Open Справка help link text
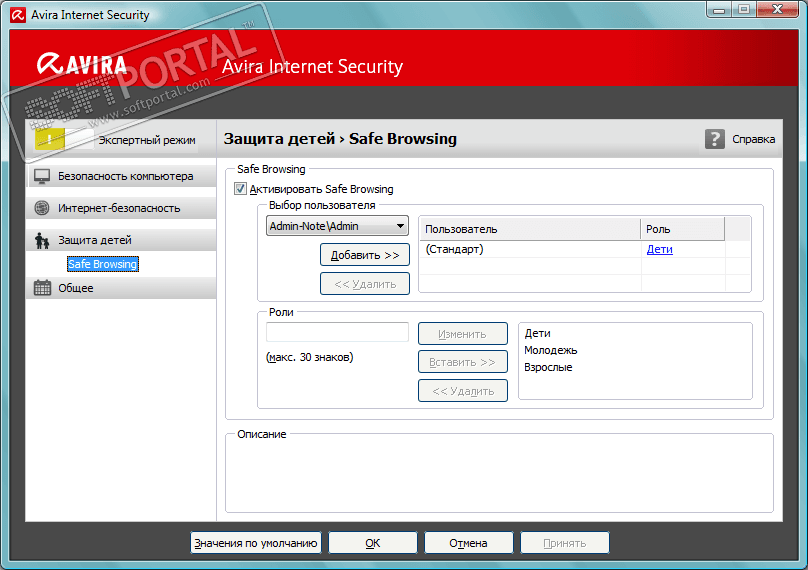This screenshot has height=570, width=808. pyautogui.click(x=753, y=139)
